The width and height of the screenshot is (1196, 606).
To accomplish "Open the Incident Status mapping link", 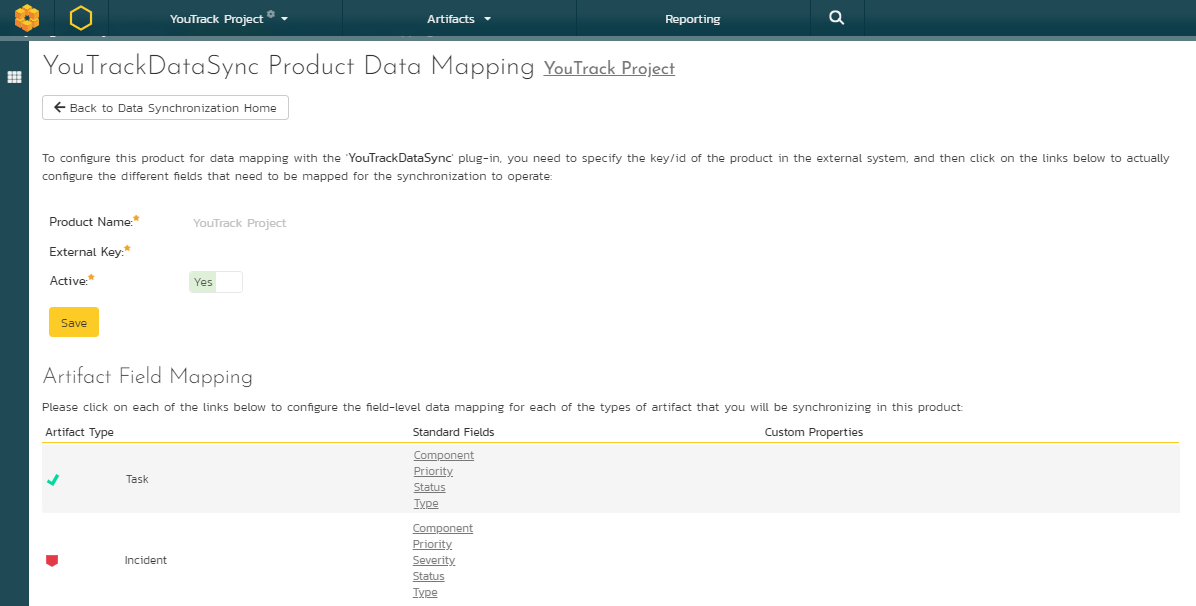I will 429,576.
